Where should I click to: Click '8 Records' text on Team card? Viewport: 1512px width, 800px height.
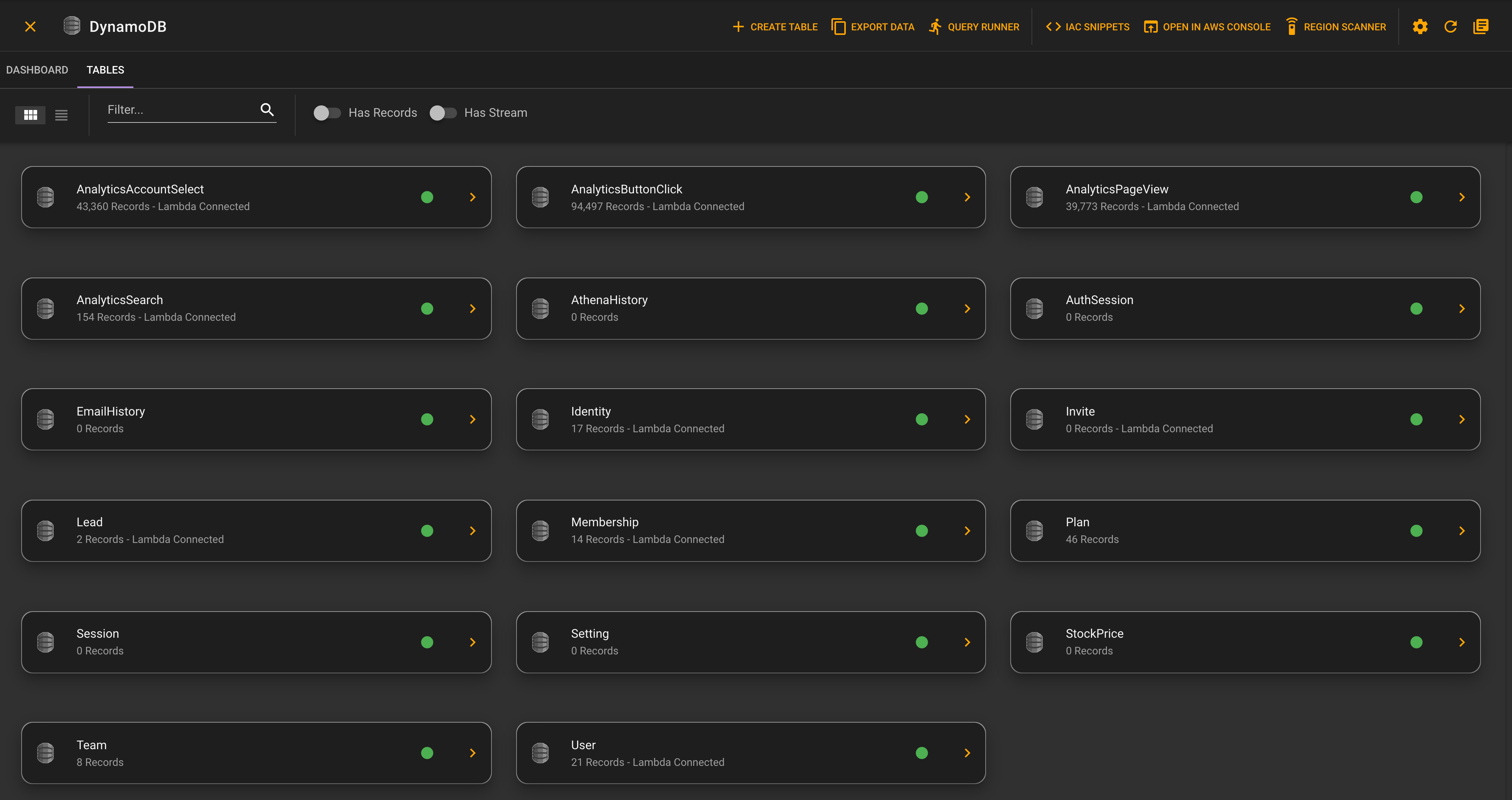[100, 762]
